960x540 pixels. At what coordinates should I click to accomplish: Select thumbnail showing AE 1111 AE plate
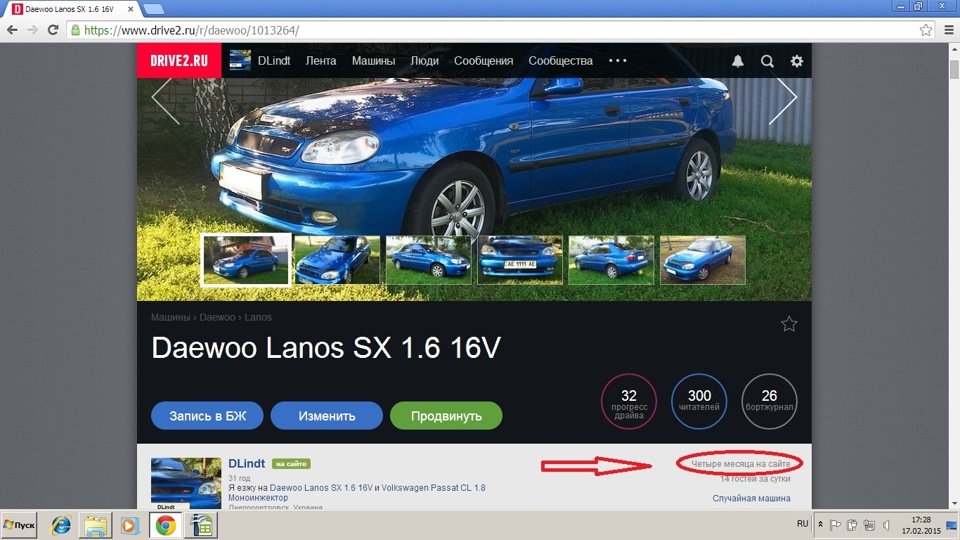pyautogui.click(x=520, y=260)
